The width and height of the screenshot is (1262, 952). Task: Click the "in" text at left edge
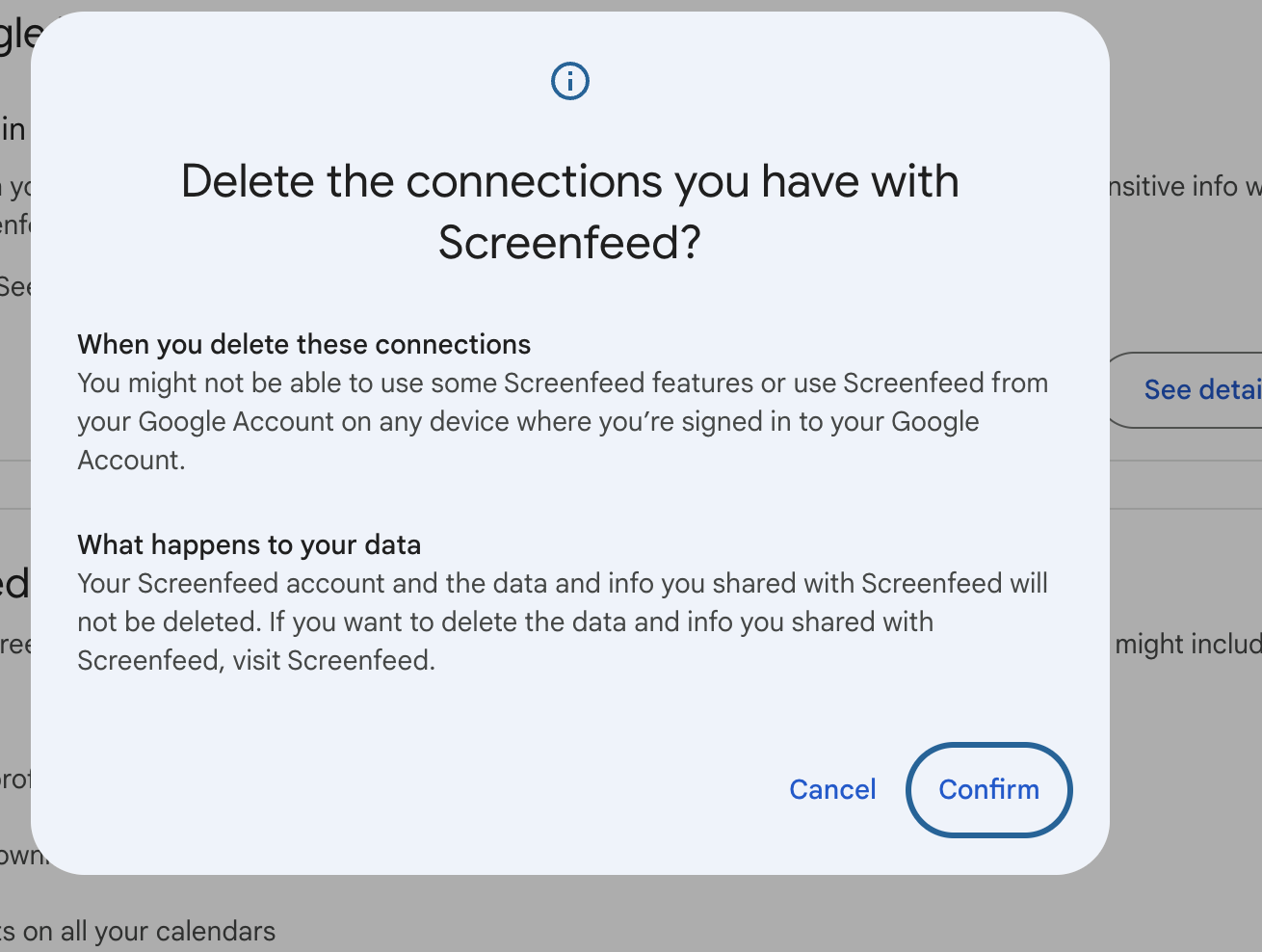pyautogui.click(x=13, y=129)
